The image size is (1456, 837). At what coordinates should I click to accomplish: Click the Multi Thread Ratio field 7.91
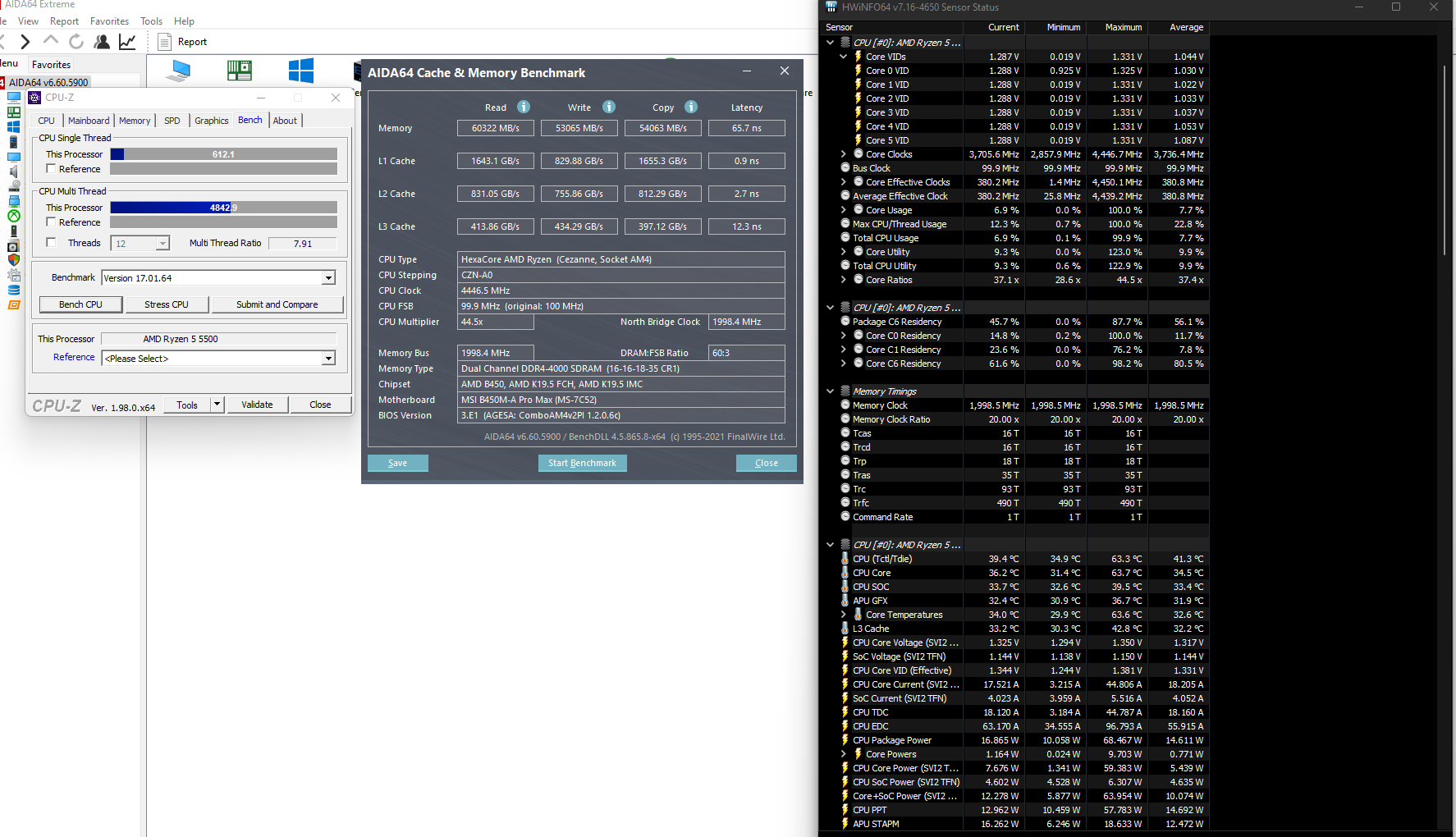coord(303,244)
